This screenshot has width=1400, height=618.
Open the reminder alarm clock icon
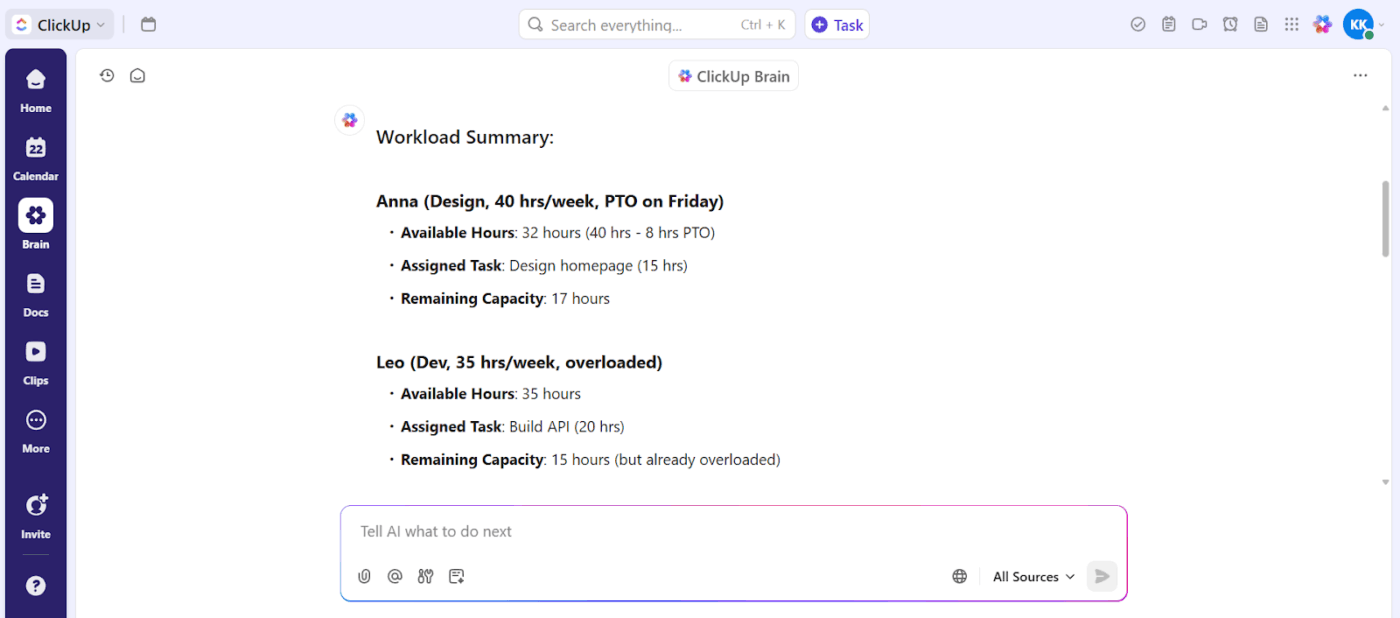click(x=1231, y=25)
